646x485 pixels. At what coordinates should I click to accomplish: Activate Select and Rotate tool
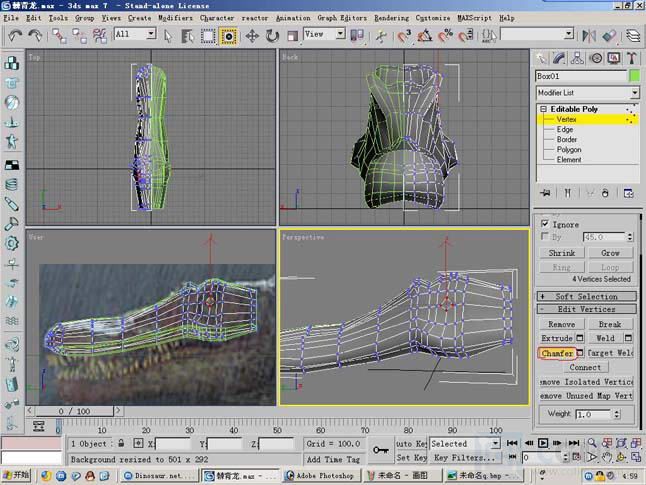(x=272, y=36)
